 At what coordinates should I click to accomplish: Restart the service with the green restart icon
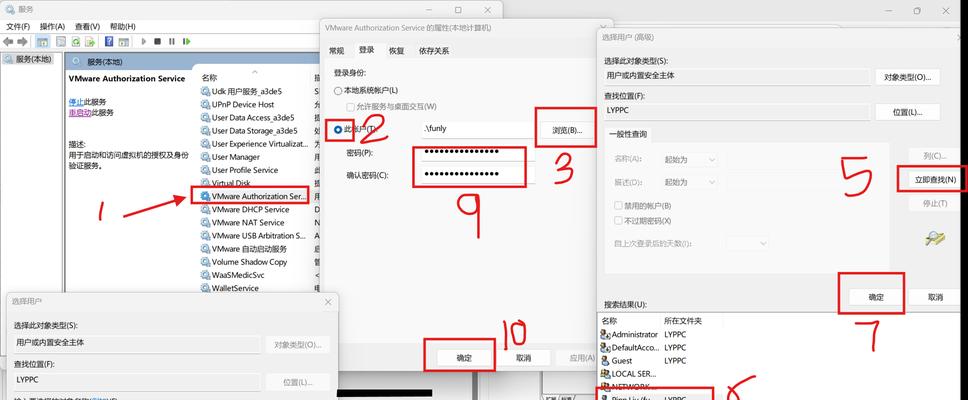186,41
